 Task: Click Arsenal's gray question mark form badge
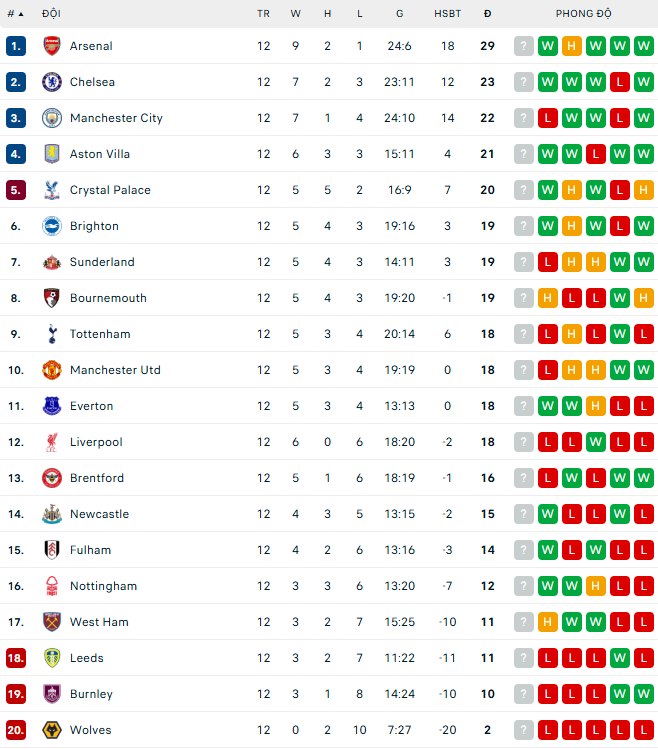[524, 46]
